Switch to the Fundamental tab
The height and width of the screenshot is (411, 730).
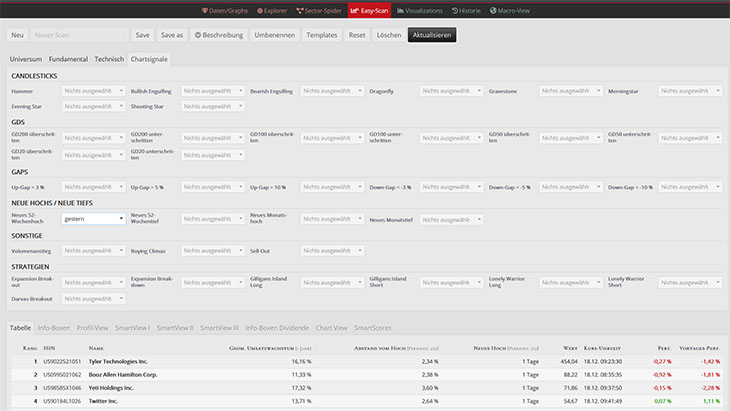pos(68,59)
